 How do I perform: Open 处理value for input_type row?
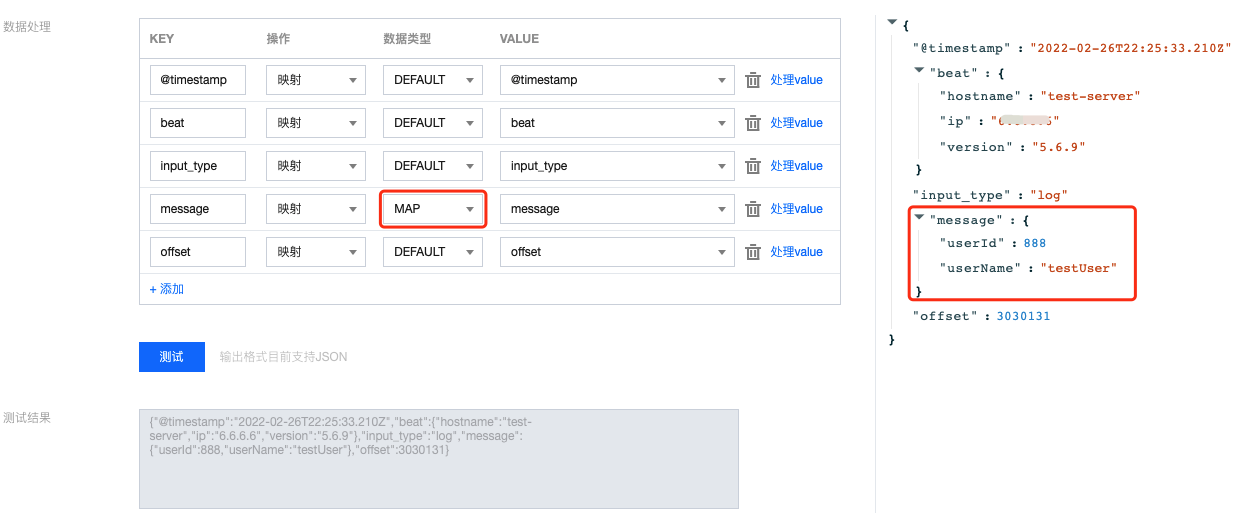[796, 166]
